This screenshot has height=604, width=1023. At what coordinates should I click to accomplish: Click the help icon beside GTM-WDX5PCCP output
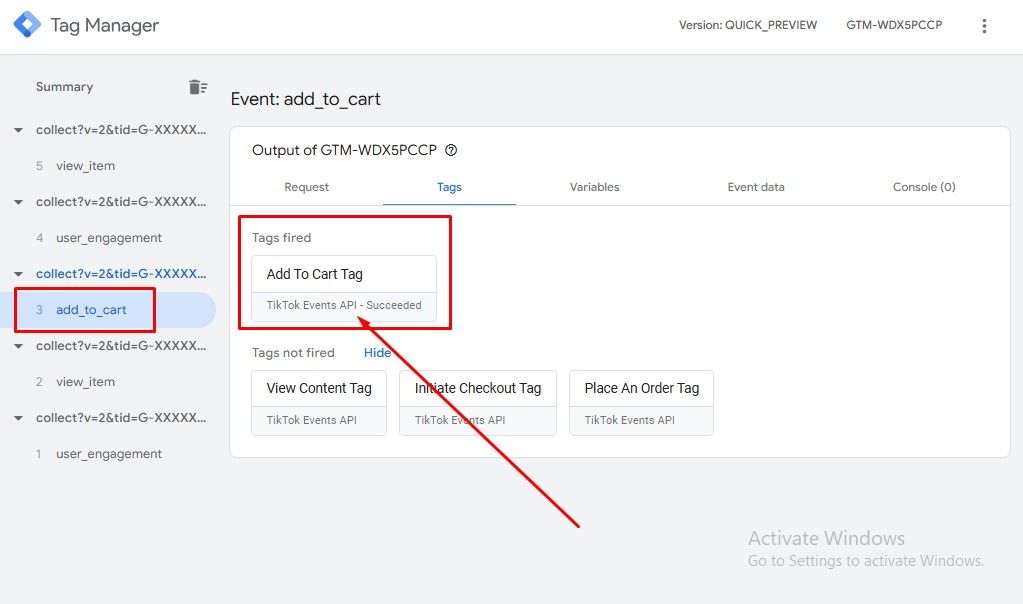(451, 150)
